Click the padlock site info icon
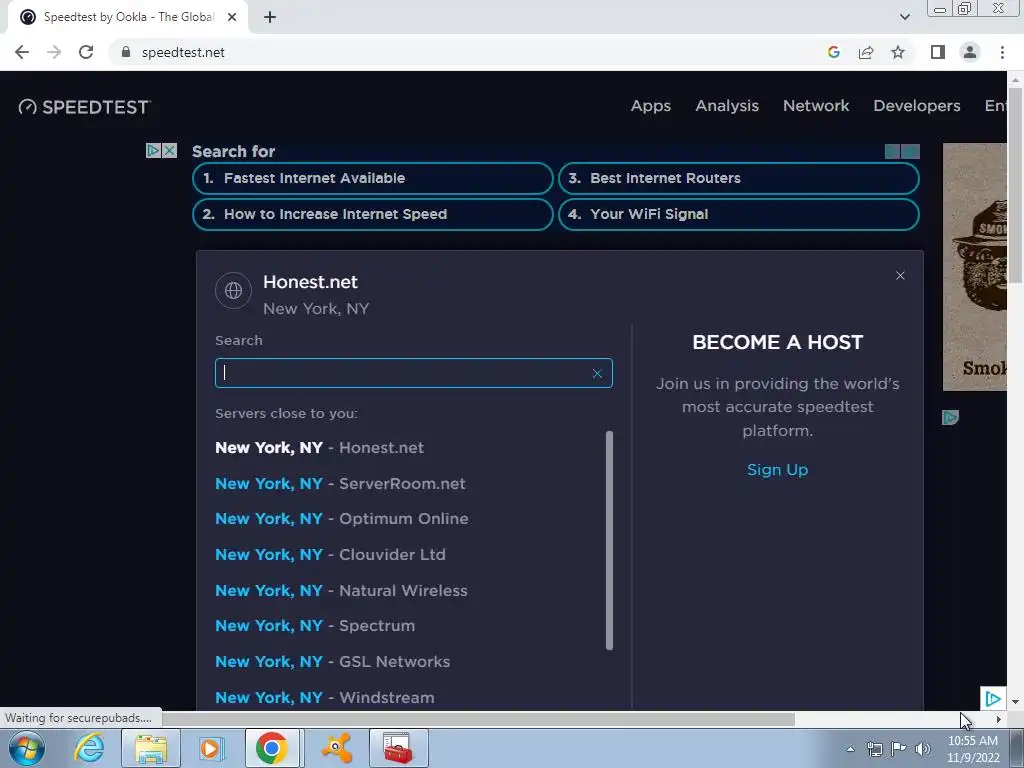 (x=126, y=52)
